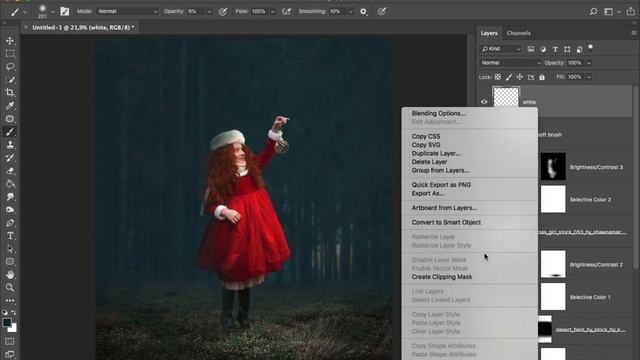Choose Delete Layer in context menu
Image resolution: width=640 pixels, height=360 pixels.
click(x=429, y=162)
